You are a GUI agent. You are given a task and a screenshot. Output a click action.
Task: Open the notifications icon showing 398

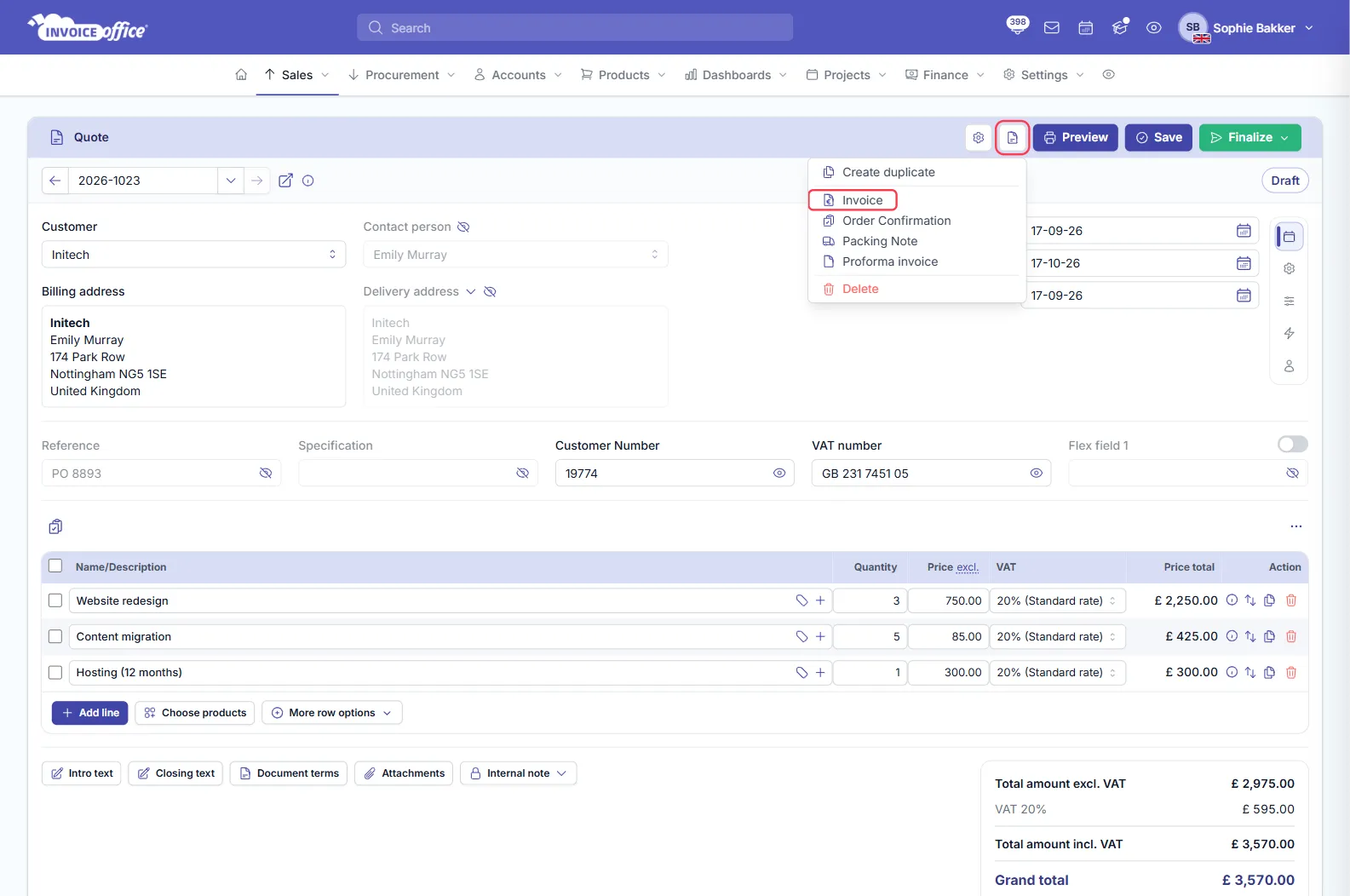1017,26
